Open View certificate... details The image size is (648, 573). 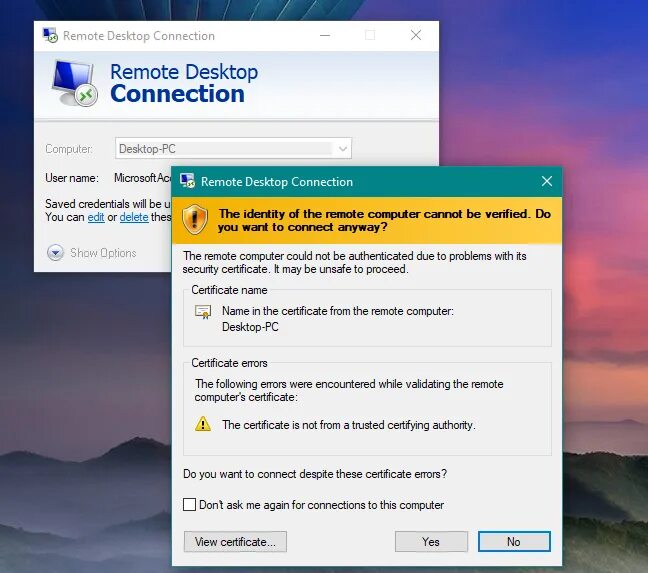[235, 542]
